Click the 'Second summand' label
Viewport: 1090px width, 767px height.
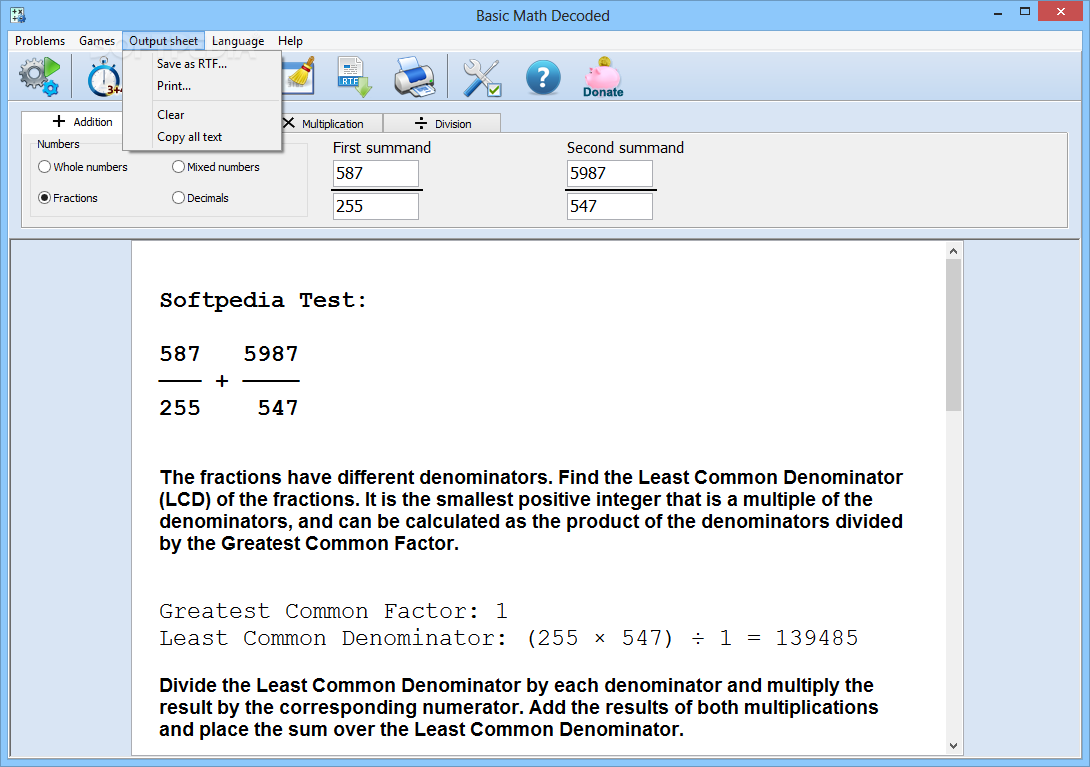pos(625,148)
